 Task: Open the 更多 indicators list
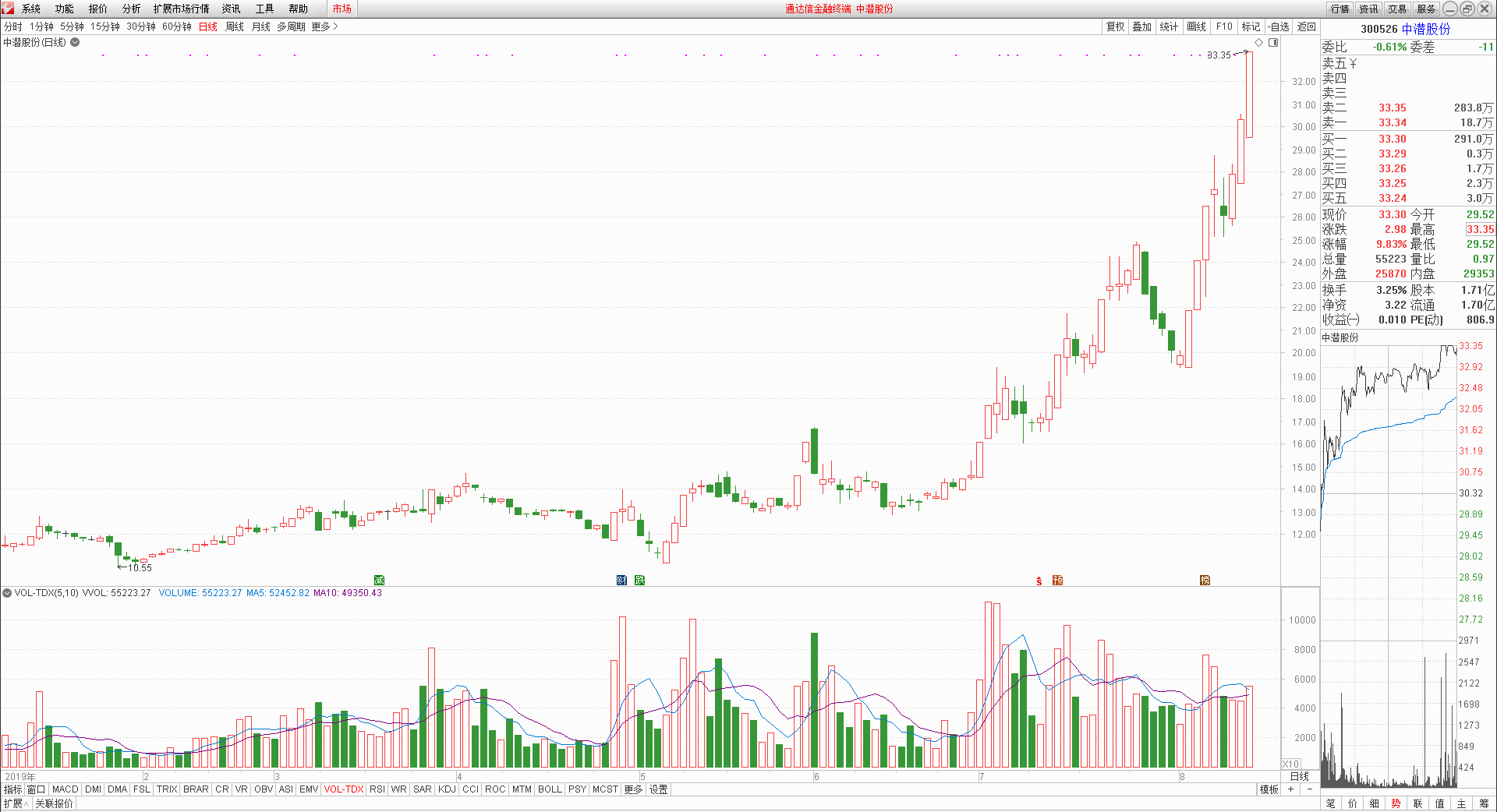(632, 789)
